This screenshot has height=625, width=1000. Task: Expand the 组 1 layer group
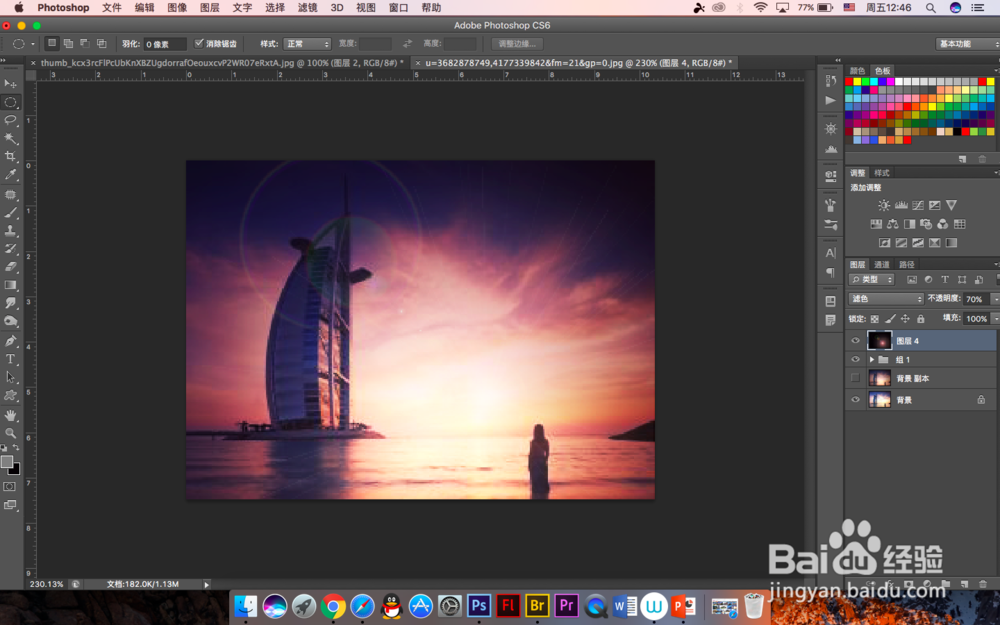[x=872, y=360]
